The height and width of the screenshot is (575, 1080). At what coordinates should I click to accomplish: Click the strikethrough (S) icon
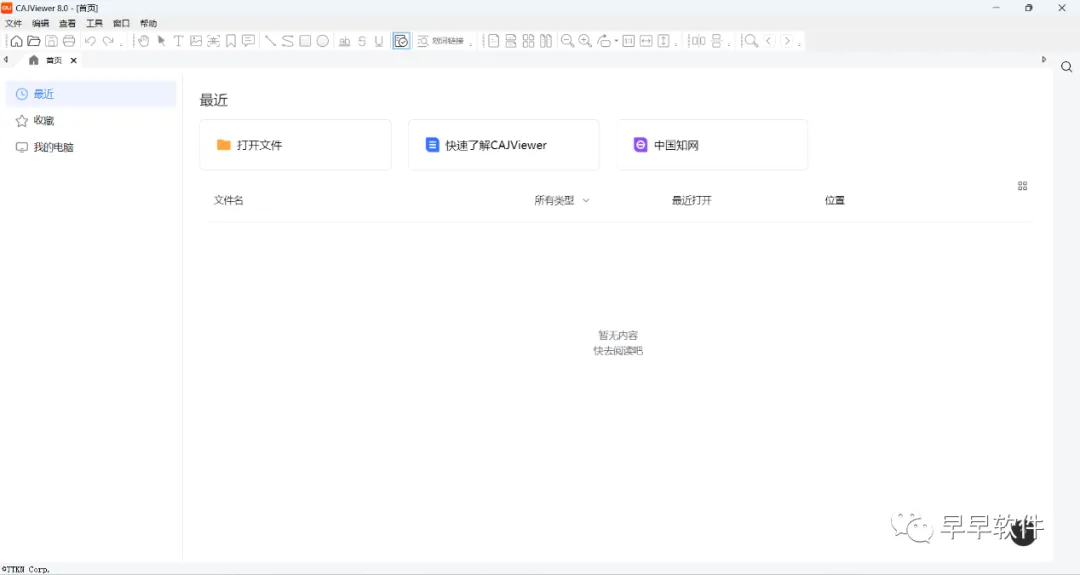362,41
